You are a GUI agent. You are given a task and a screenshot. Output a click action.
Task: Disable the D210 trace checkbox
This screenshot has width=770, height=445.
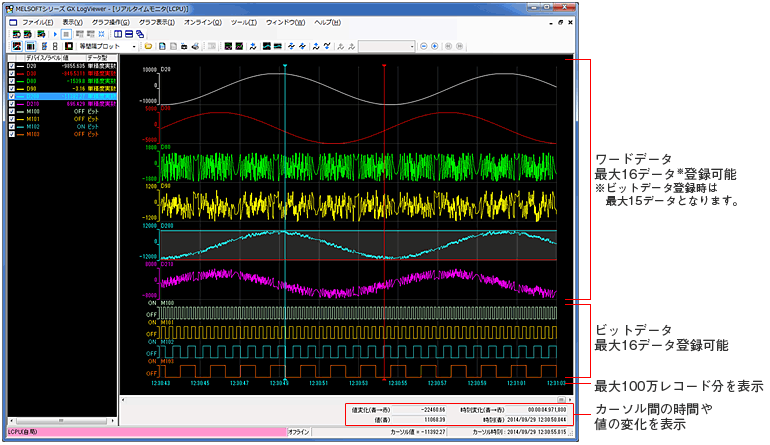click(x=12, y=103)
